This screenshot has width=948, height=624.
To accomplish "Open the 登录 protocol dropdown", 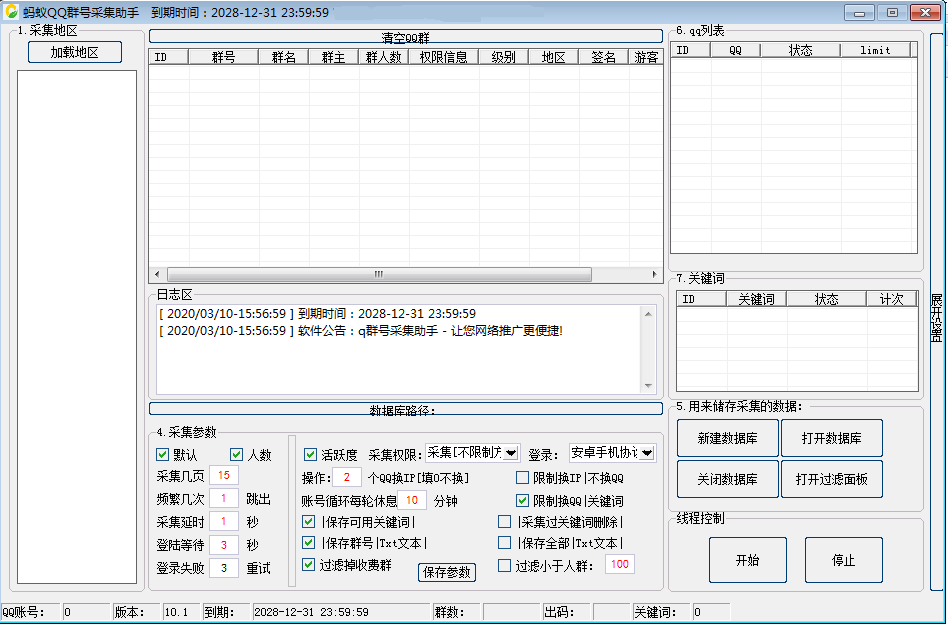I will click(x=647, y=453).
